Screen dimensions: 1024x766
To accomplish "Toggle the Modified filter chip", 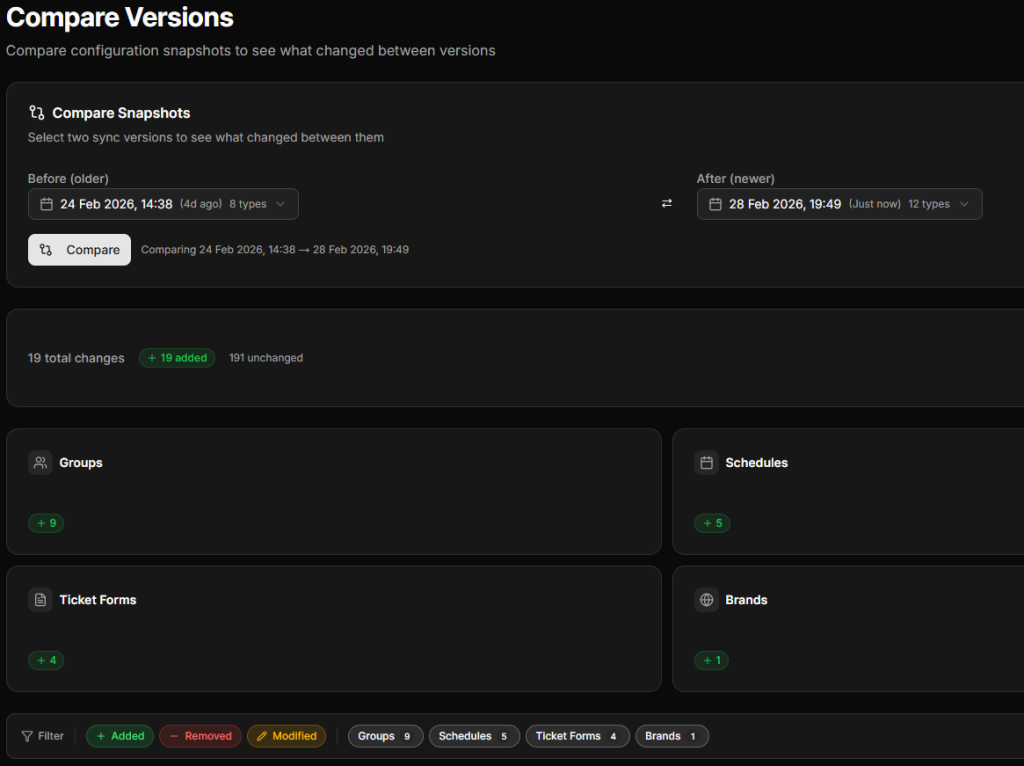I will click(286, 736).
